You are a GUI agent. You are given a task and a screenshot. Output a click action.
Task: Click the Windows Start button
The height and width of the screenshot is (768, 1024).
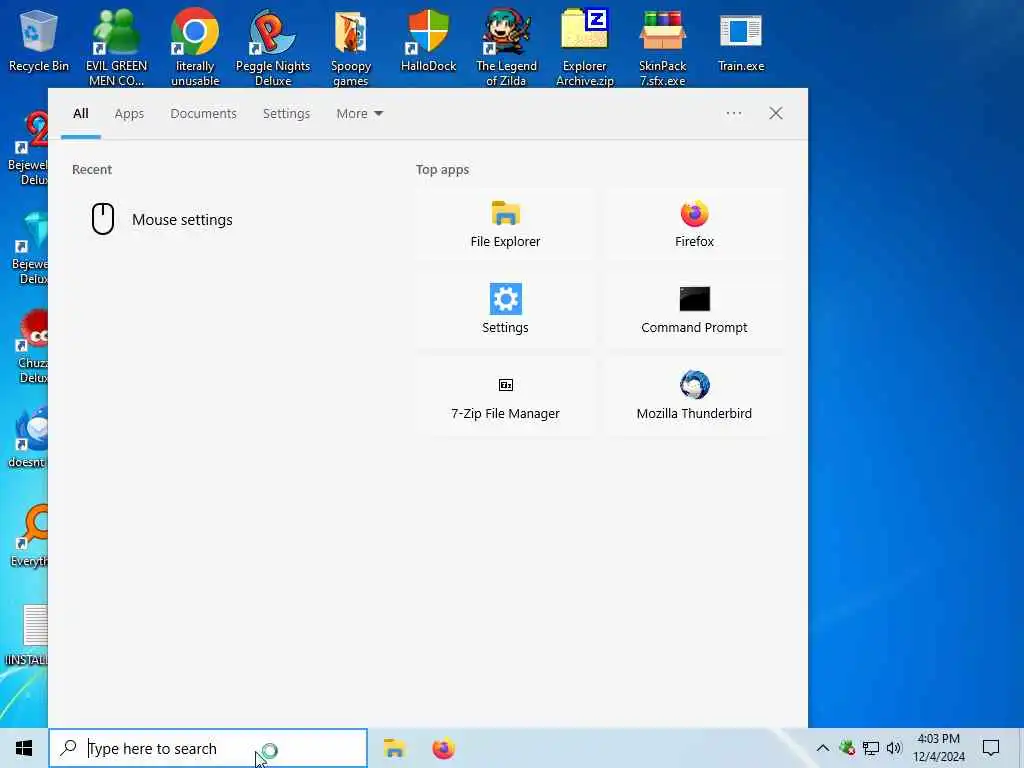click(24, 748)
